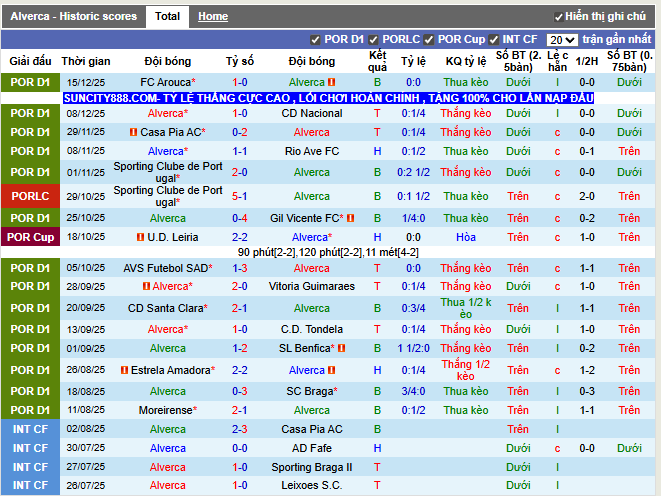The image size is (662, 496).
Task: Click the 1 1/2:0 odds for Benfica match
Action: click(413, 348)
